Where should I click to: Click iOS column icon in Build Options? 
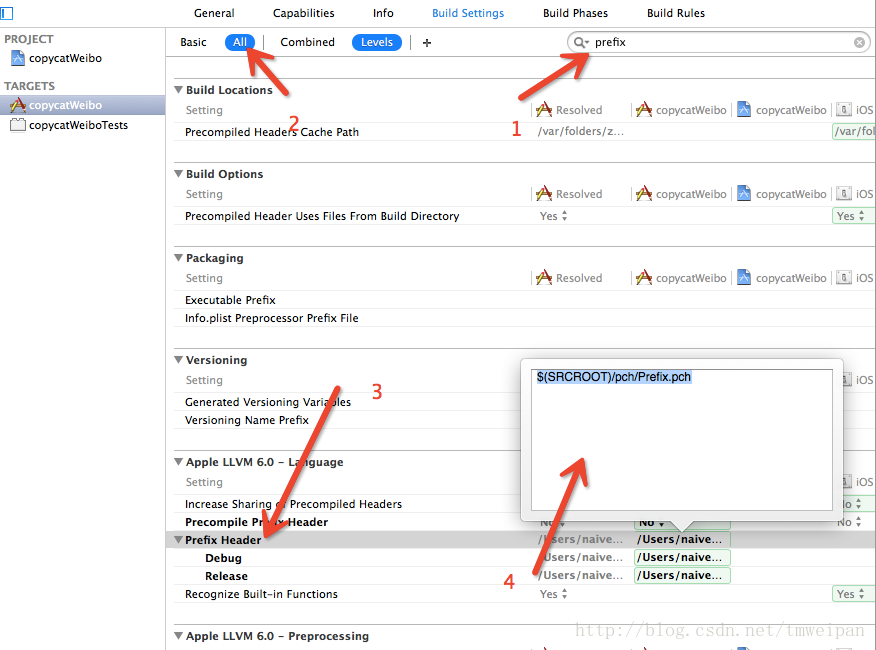coord(844,193)
